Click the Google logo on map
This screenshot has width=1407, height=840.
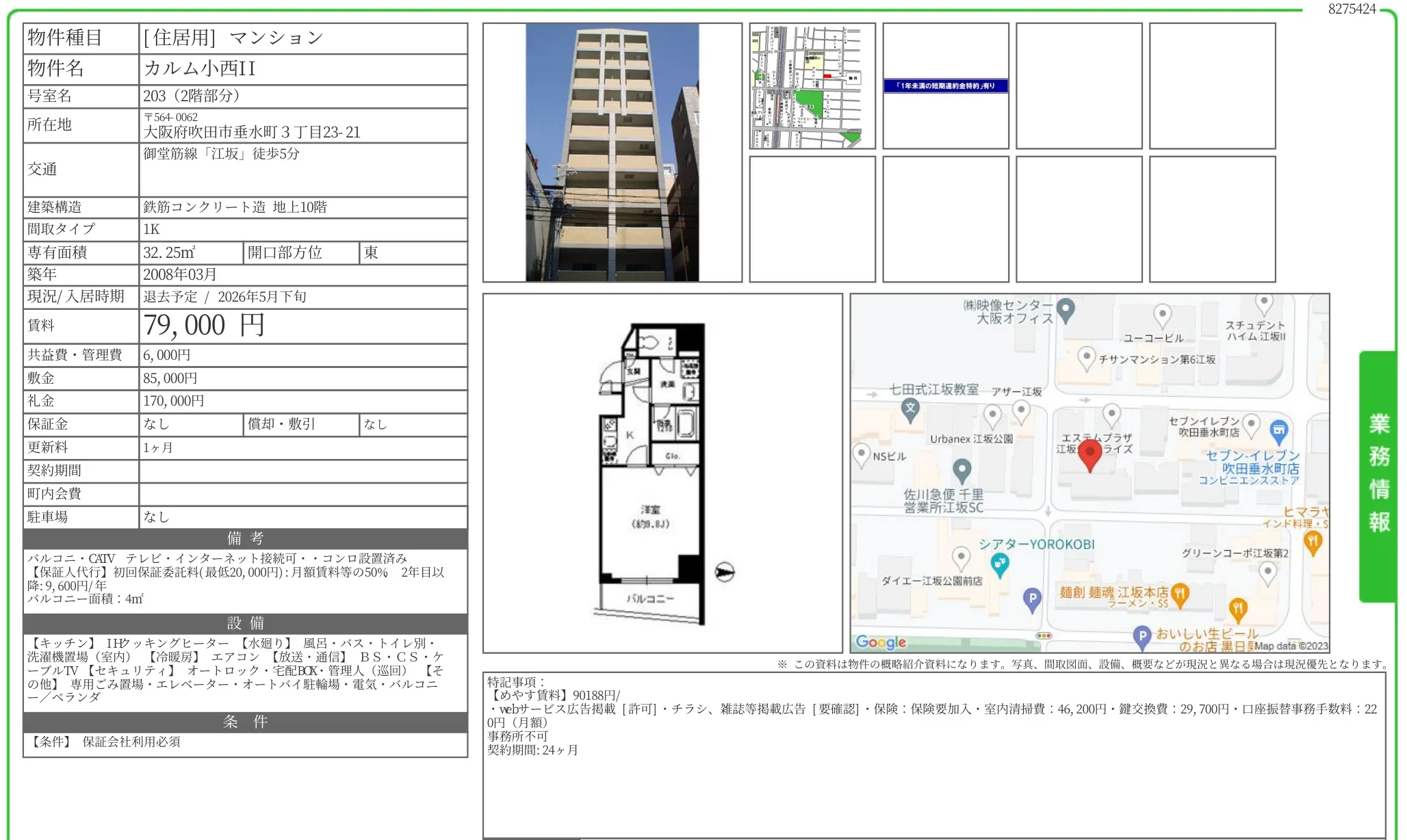click(881, 642)
